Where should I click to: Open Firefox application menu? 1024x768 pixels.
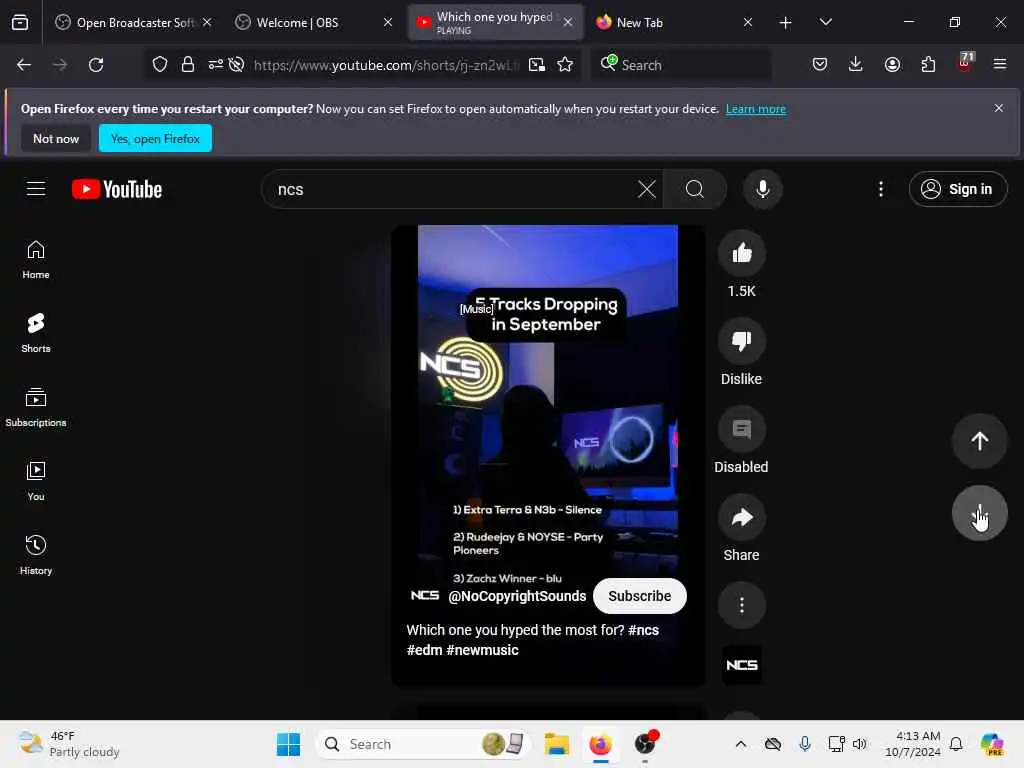tap(999, 64)
